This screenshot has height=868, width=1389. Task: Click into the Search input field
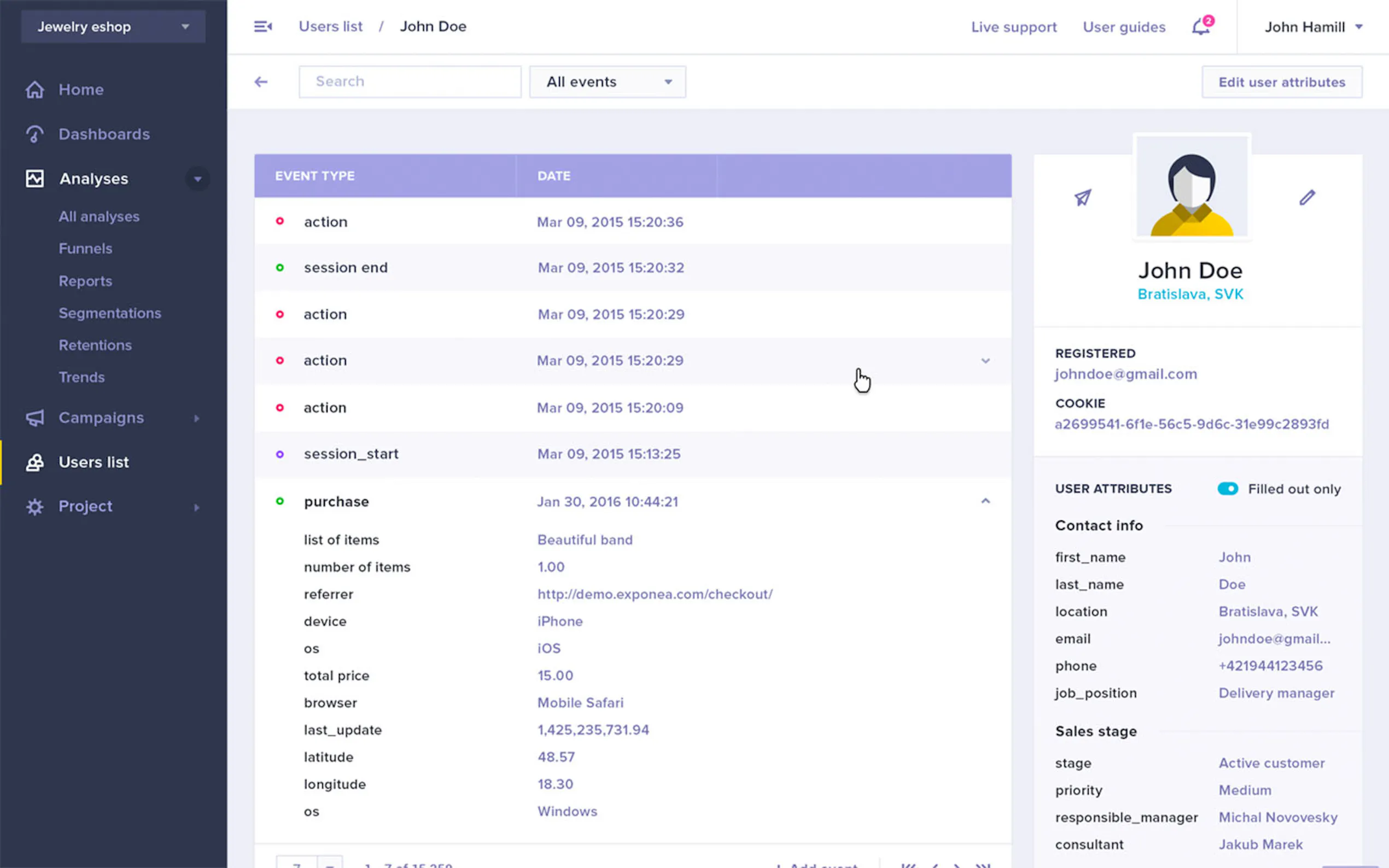410,81
